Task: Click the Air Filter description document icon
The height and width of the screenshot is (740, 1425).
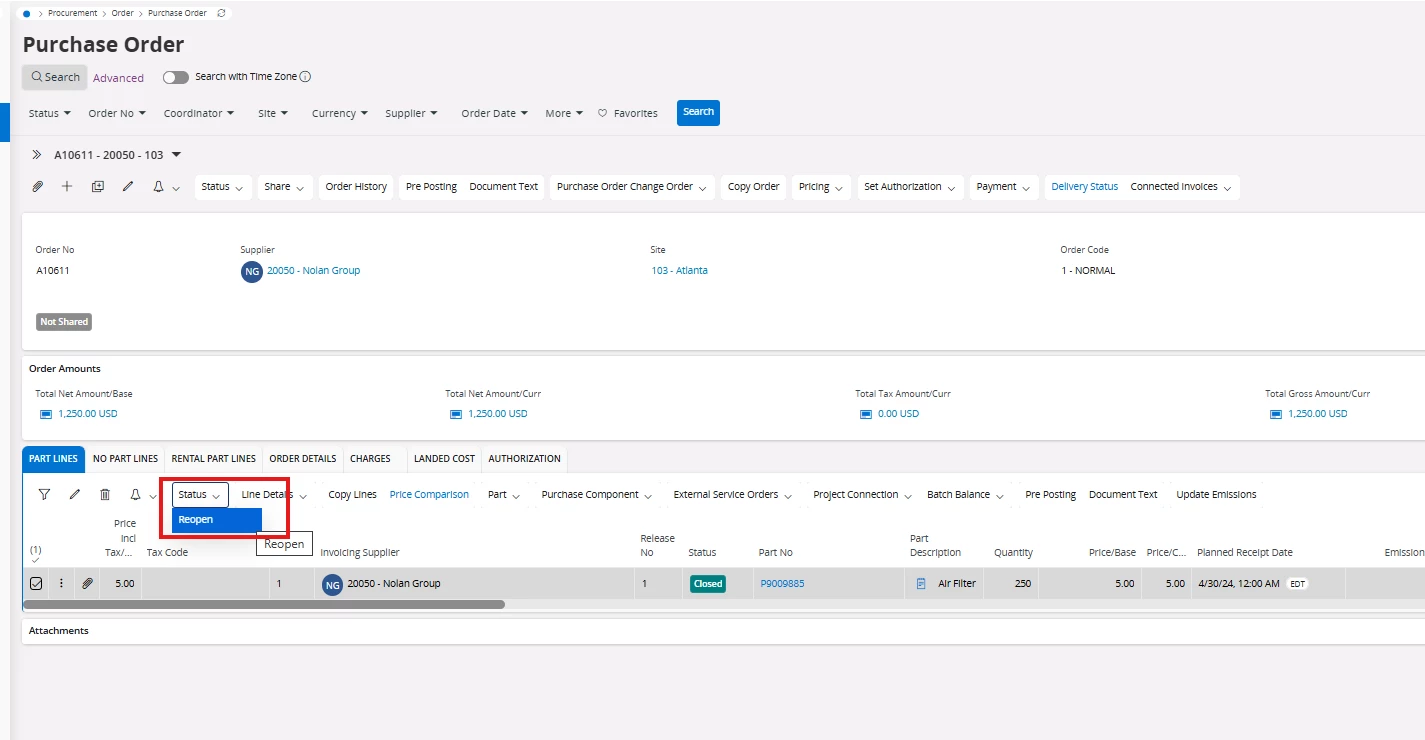Action: pos(921,584)
